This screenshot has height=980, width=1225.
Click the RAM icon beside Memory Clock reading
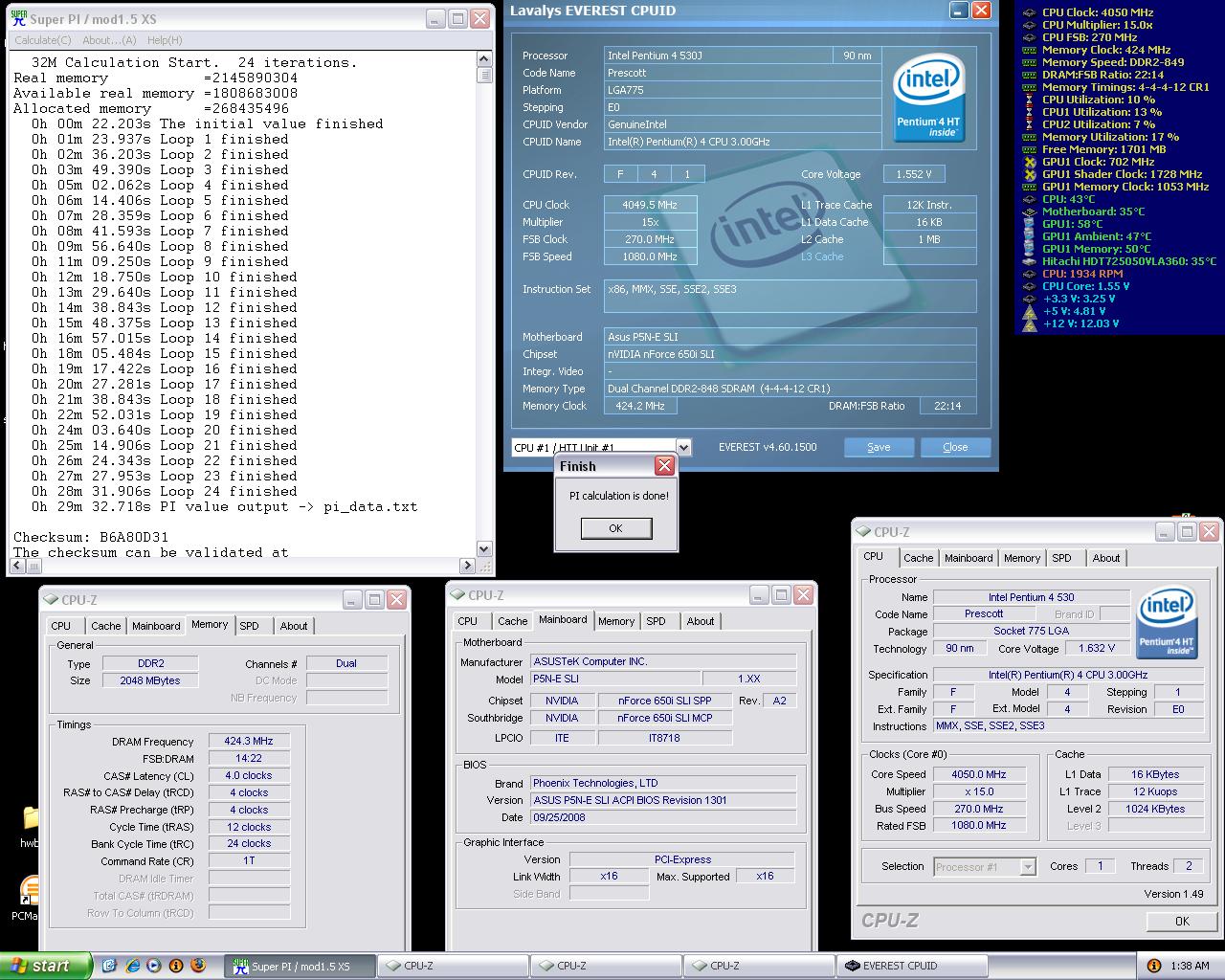1029,50
